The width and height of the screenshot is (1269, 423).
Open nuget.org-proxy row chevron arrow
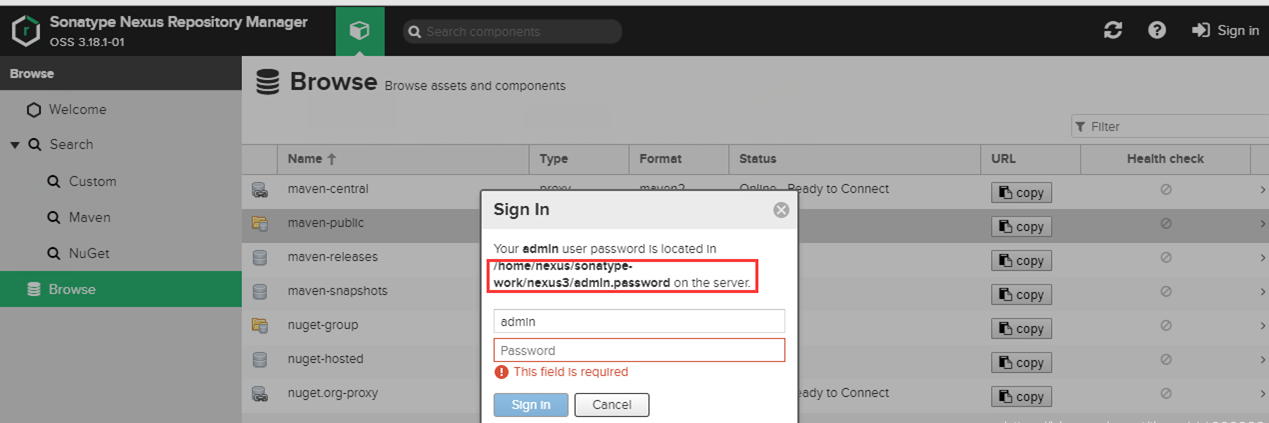click(1262, 394)
